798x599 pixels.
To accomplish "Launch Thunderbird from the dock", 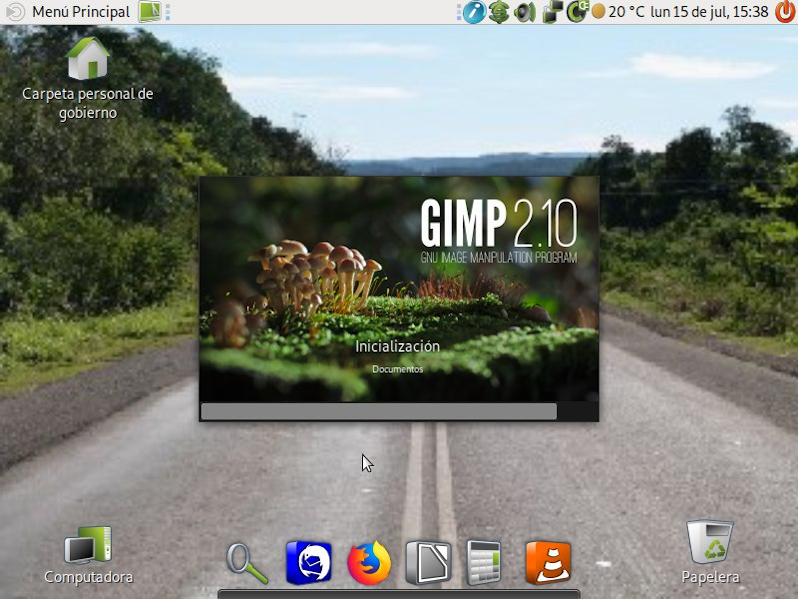I will (x=308, y=562).
